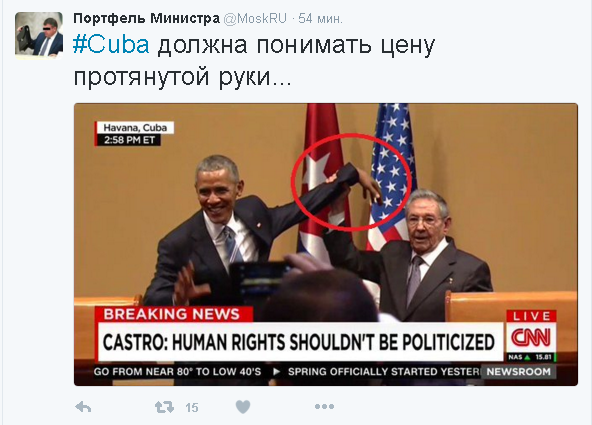Click the BREAKING NEWS red banner
The image size is (592, 425).
(x=172, y=314)
